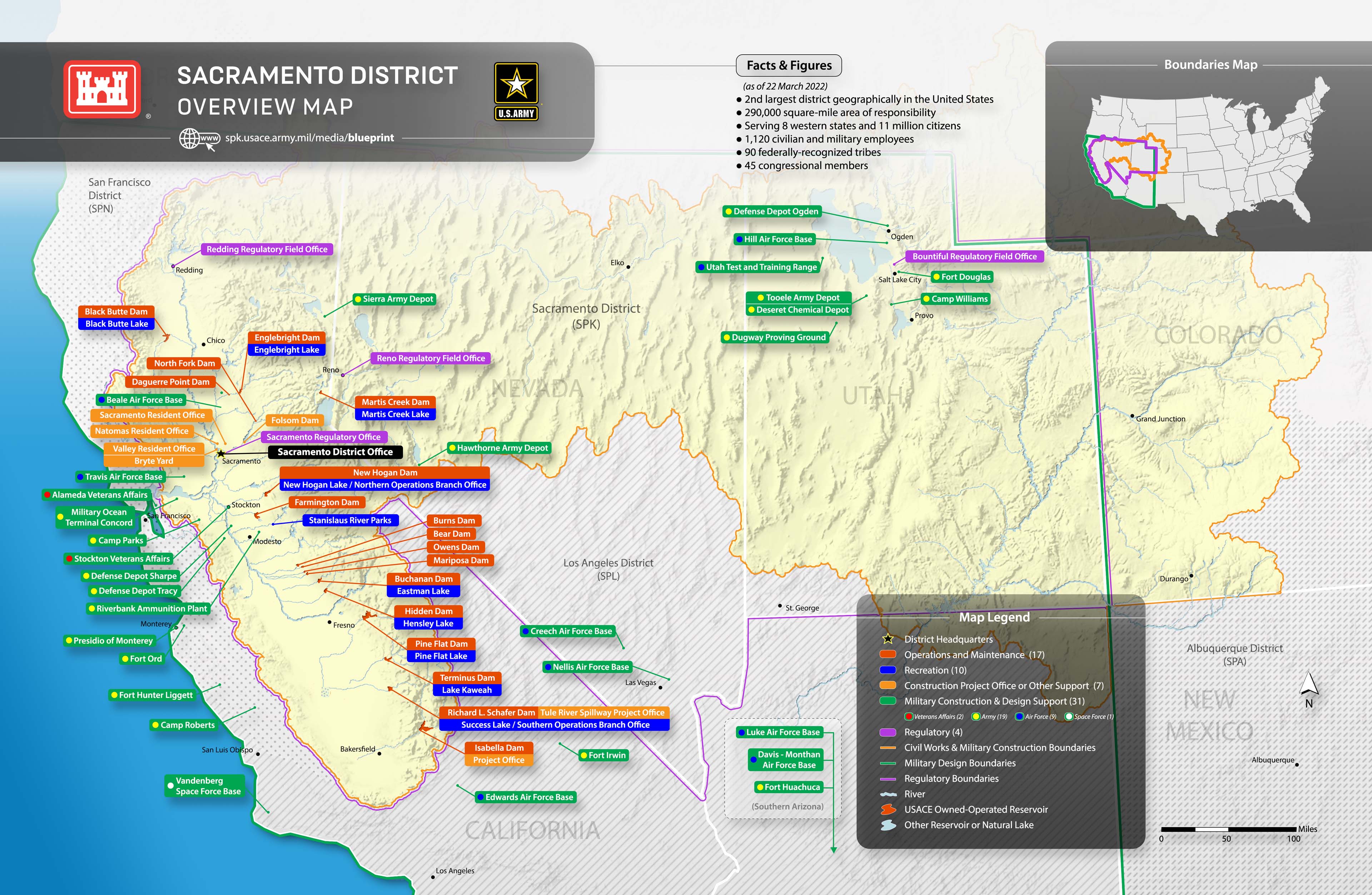Click the Facts & Figures heading box
Image resolution: width=1372 pixels, height=895 pixels.
(789, 66)
